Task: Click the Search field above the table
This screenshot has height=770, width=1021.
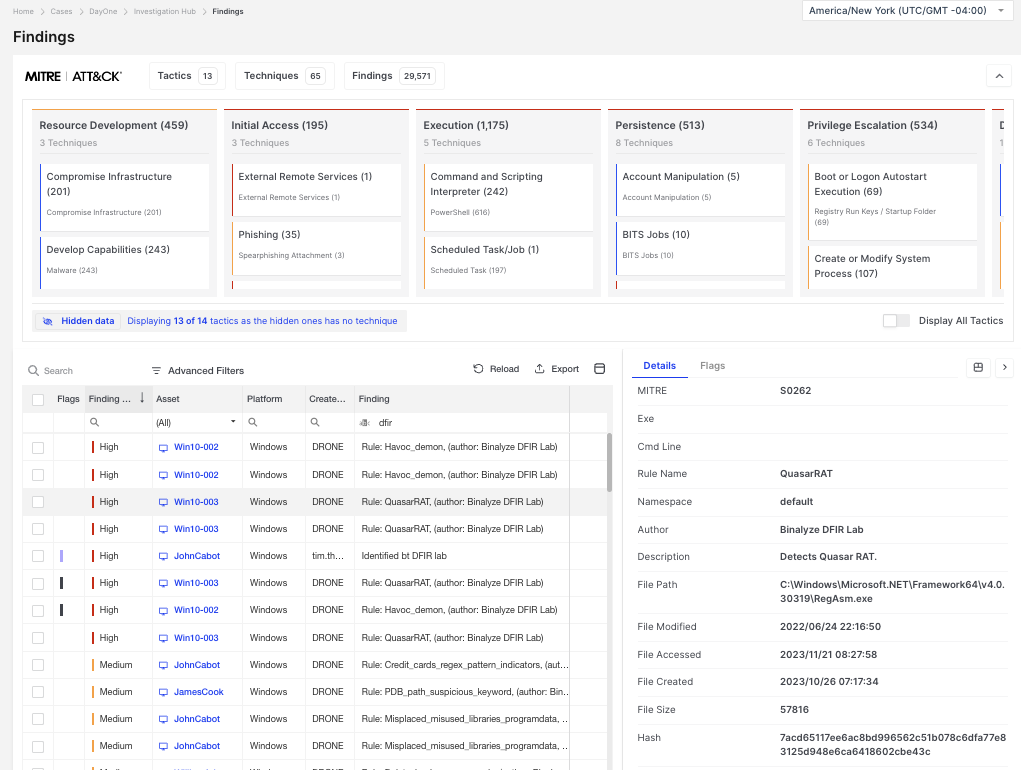Action: point(80,371)
